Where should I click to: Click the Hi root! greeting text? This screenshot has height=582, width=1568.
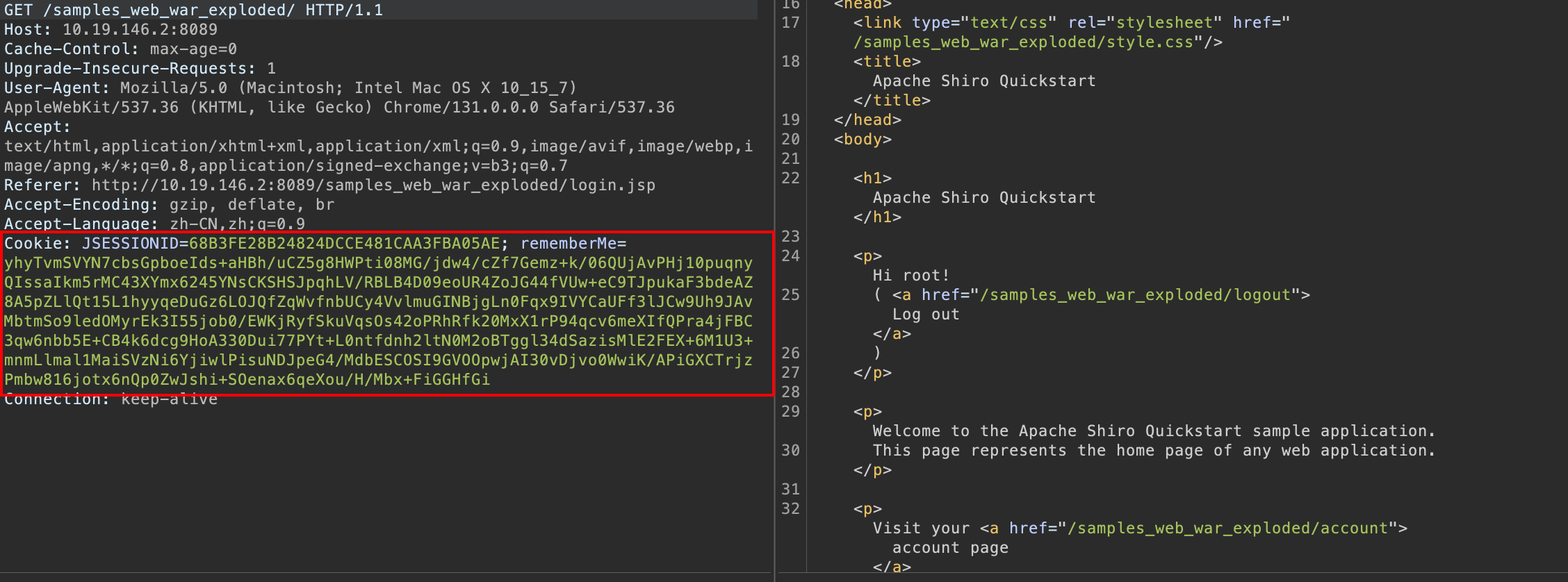(912, 275)
